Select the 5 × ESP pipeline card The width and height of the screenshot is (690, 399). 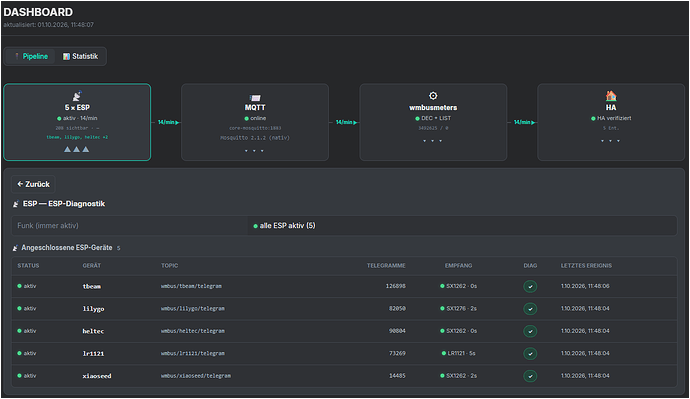tap(77, 122)
